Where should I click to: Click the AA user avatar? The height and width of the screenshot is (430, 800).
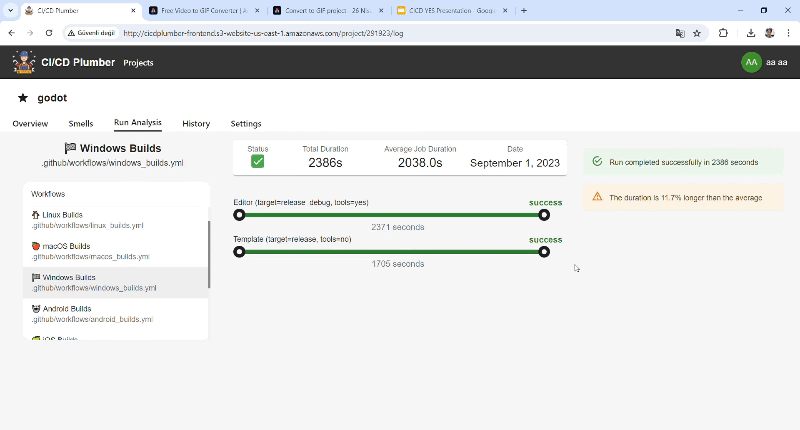[x=751, y=62]
